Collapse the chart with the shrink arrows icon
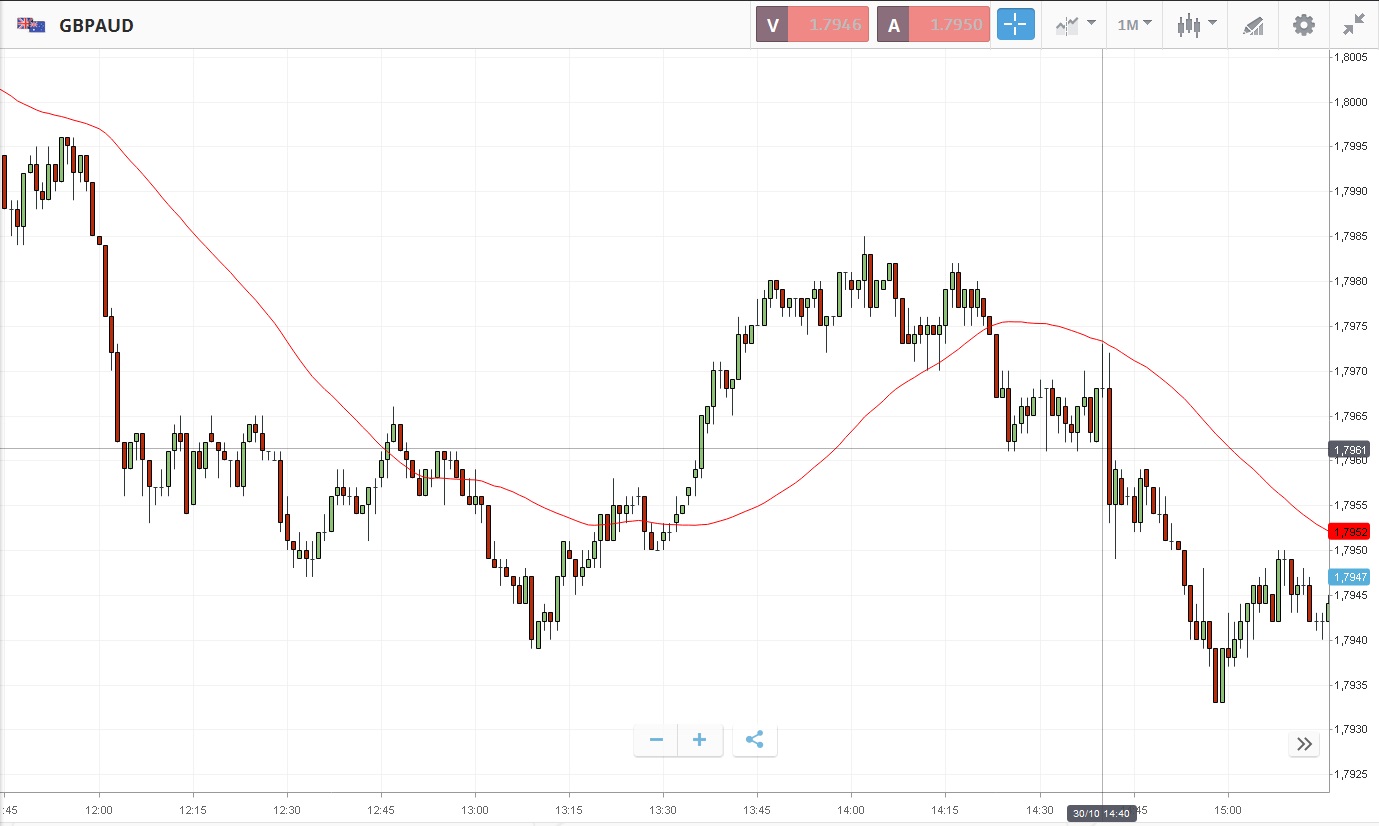 pyautogui.click(x=1354, y=25)
